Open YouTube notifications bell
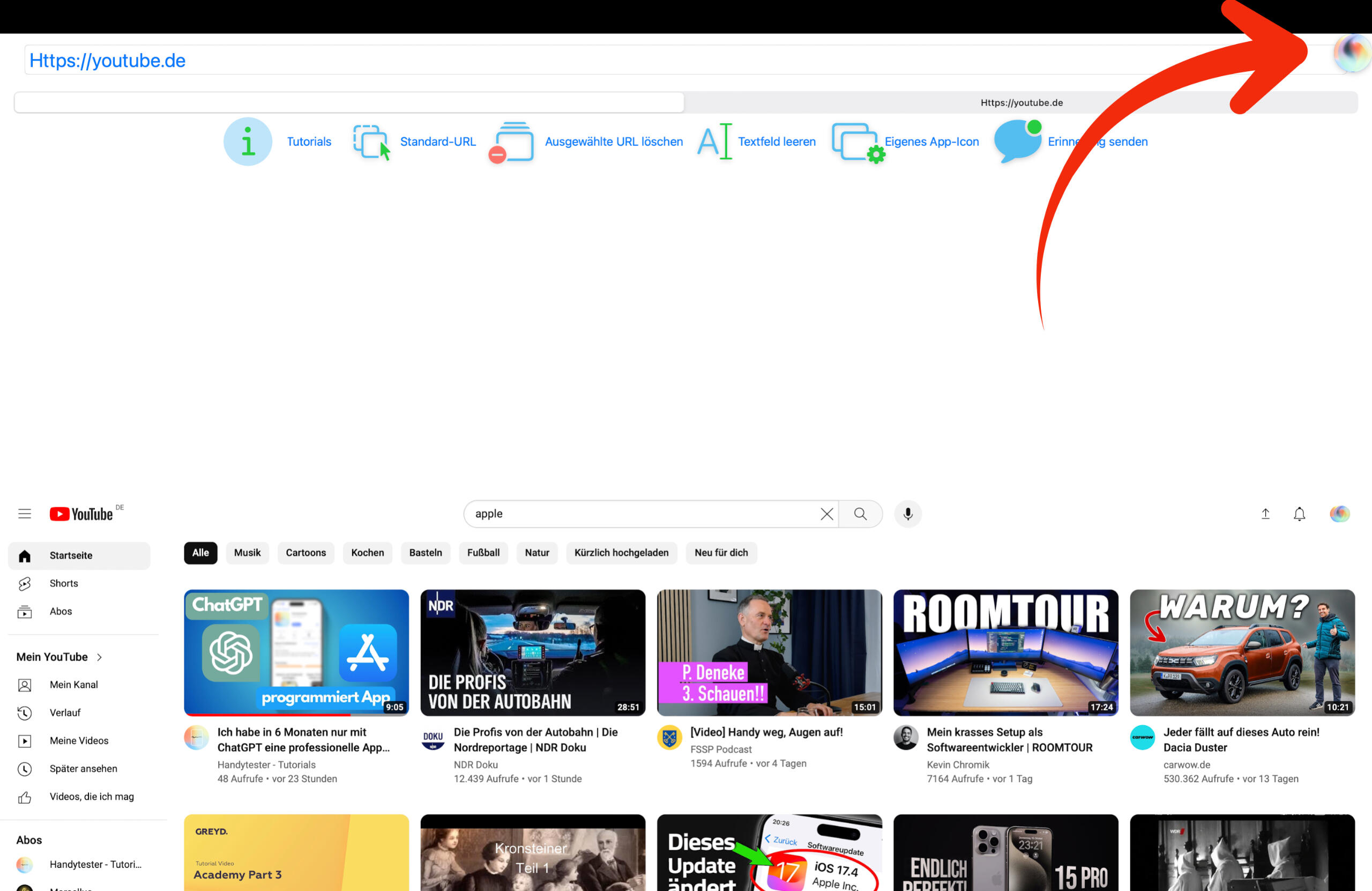Screen dimensions: 1372x891 click(x=1299, y=514)
